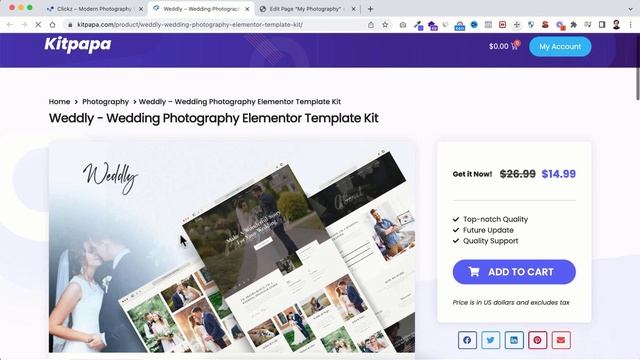
Task: Click the $0.00 cart total
Action: coord(499,46)
